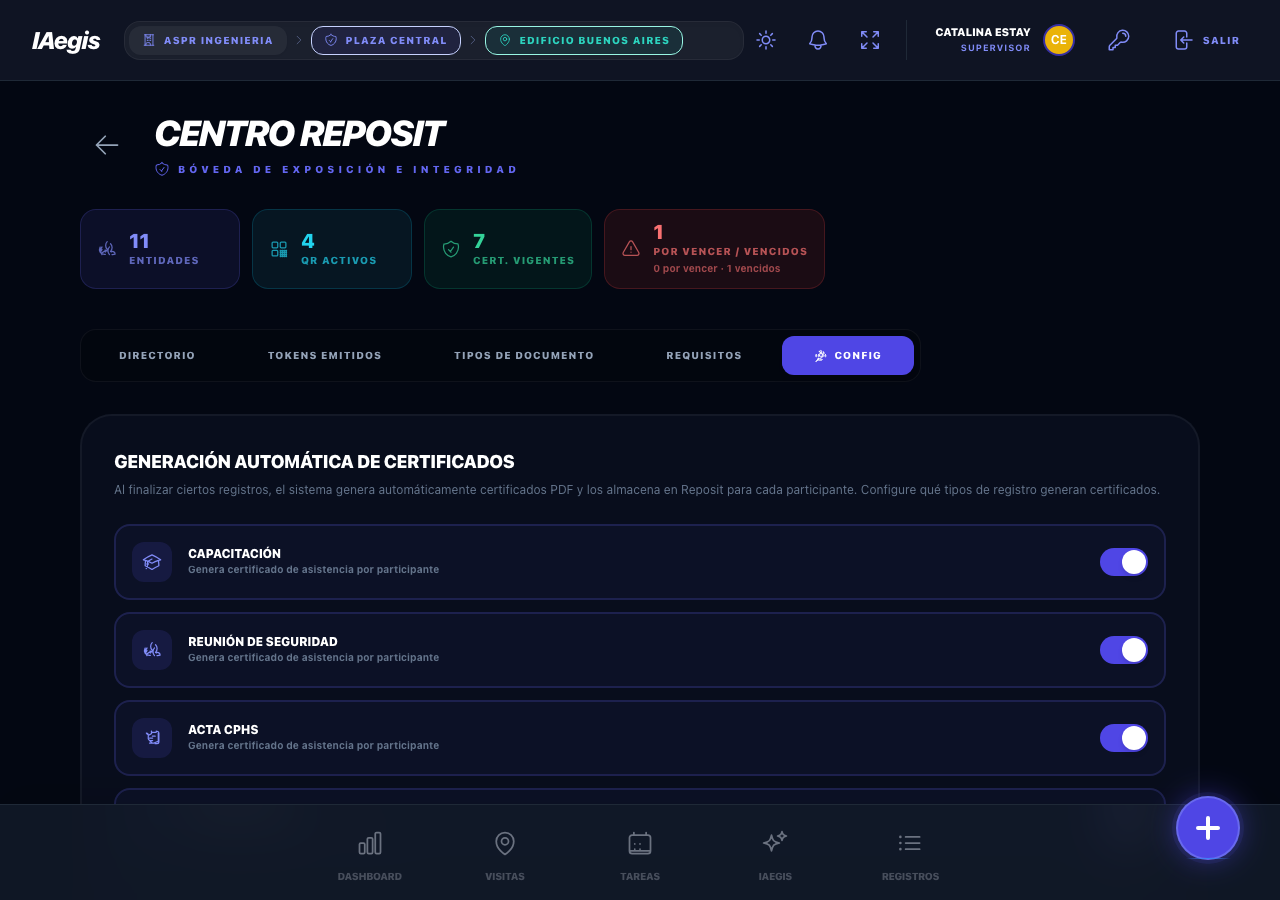The height and width of the screenshot is (900, 1280).
Task: Click the key icon in header
Action: (x=1119, y=40)
